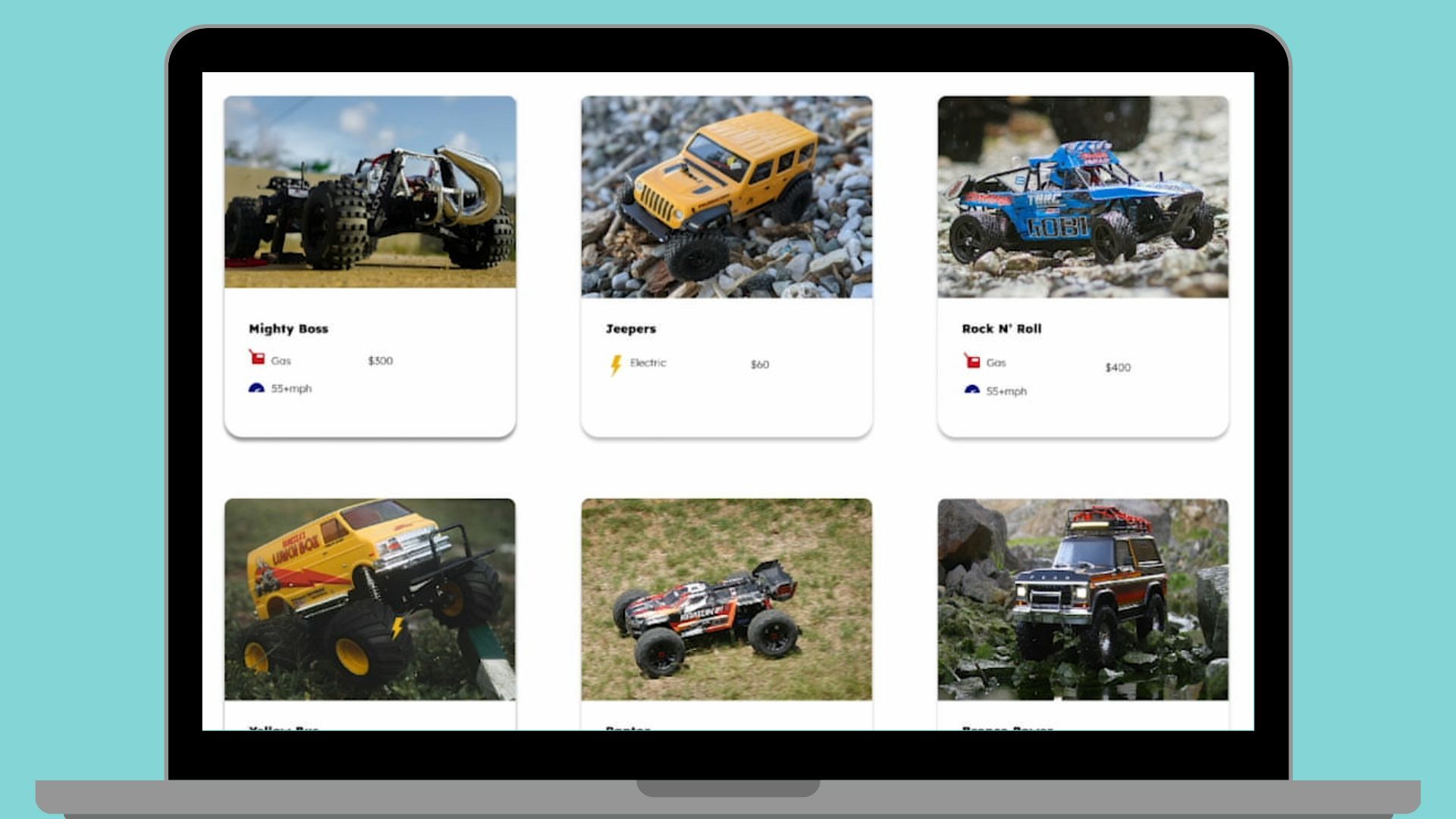The width and height of the screenshot is (1456, 819).
Task: Click the speedometer icon on Rock N' Roll card
Action: pyautogui.click(x=971, y=391)
